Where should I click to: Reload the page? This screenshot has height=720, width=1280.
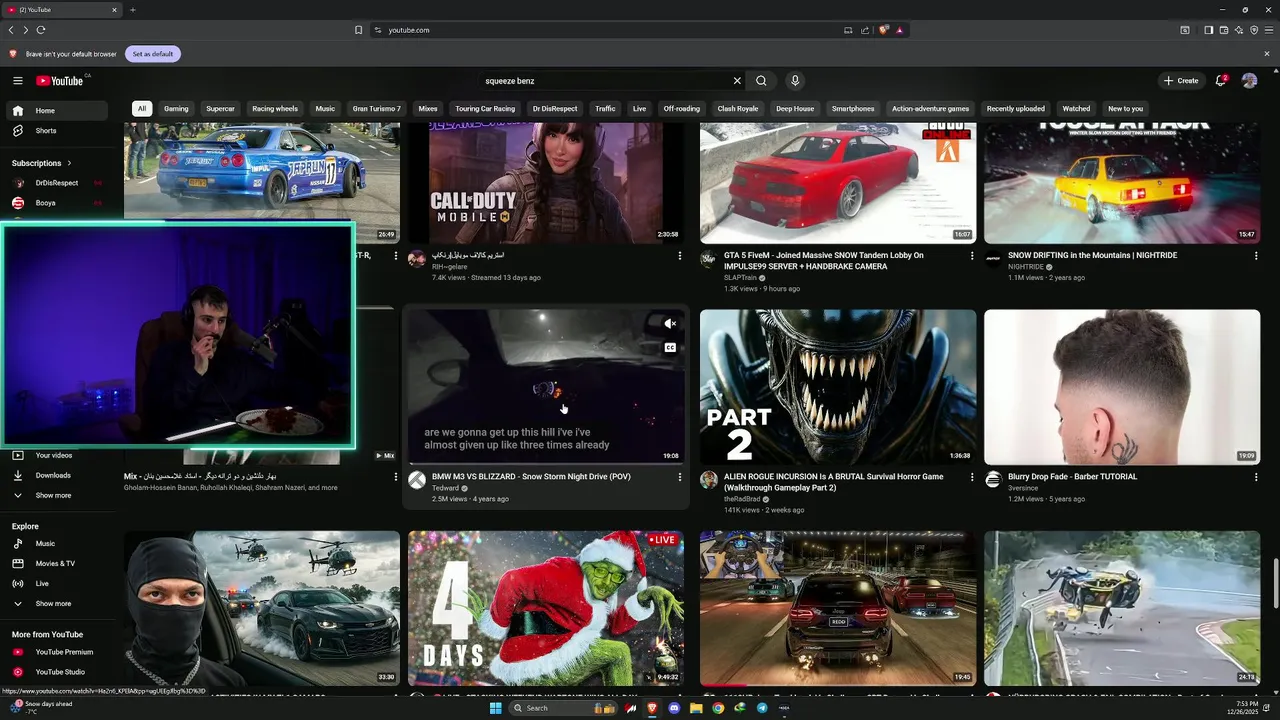click(41, 30)
